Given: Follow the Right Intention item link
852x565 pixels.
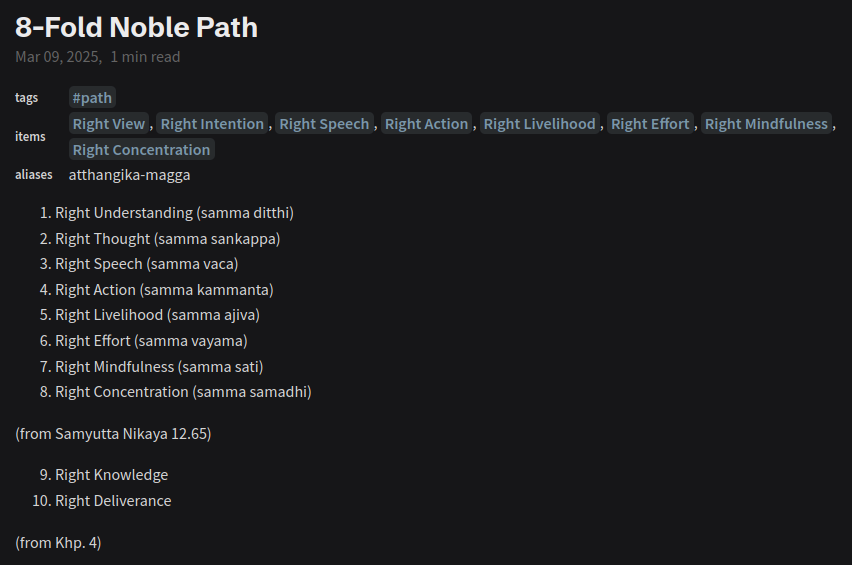Looking at the screenshot, I should click(x=212, y=124).
